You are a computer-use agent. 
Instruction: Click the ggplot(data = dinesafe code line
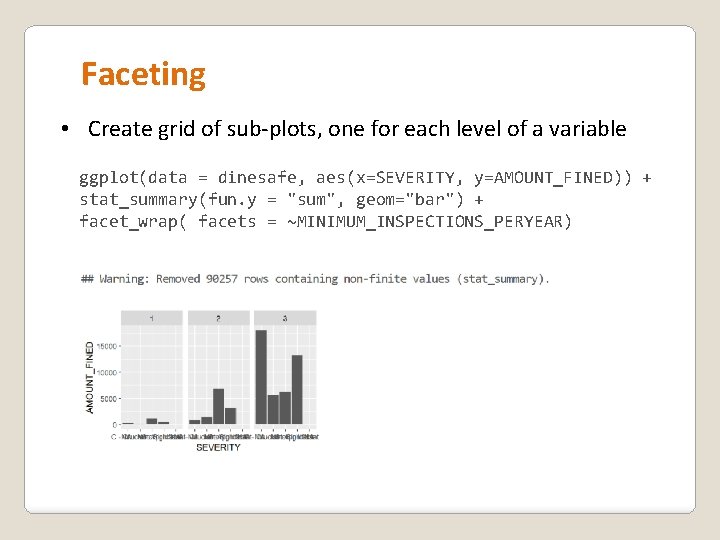tap(365, 178)
